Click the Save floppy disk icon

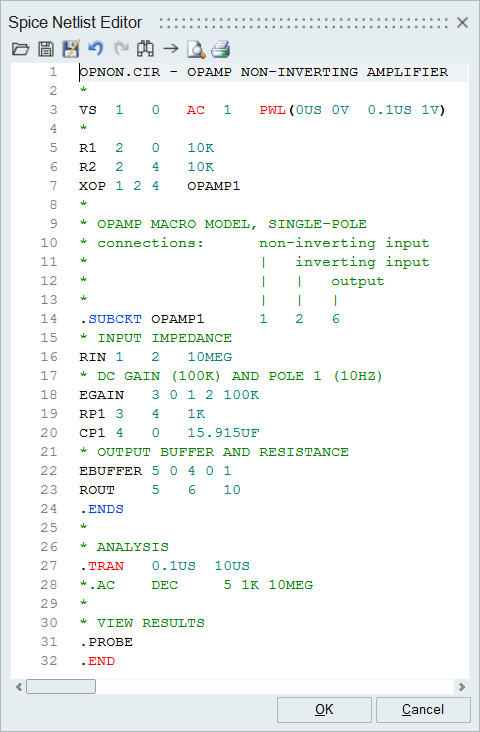point(46,49)
